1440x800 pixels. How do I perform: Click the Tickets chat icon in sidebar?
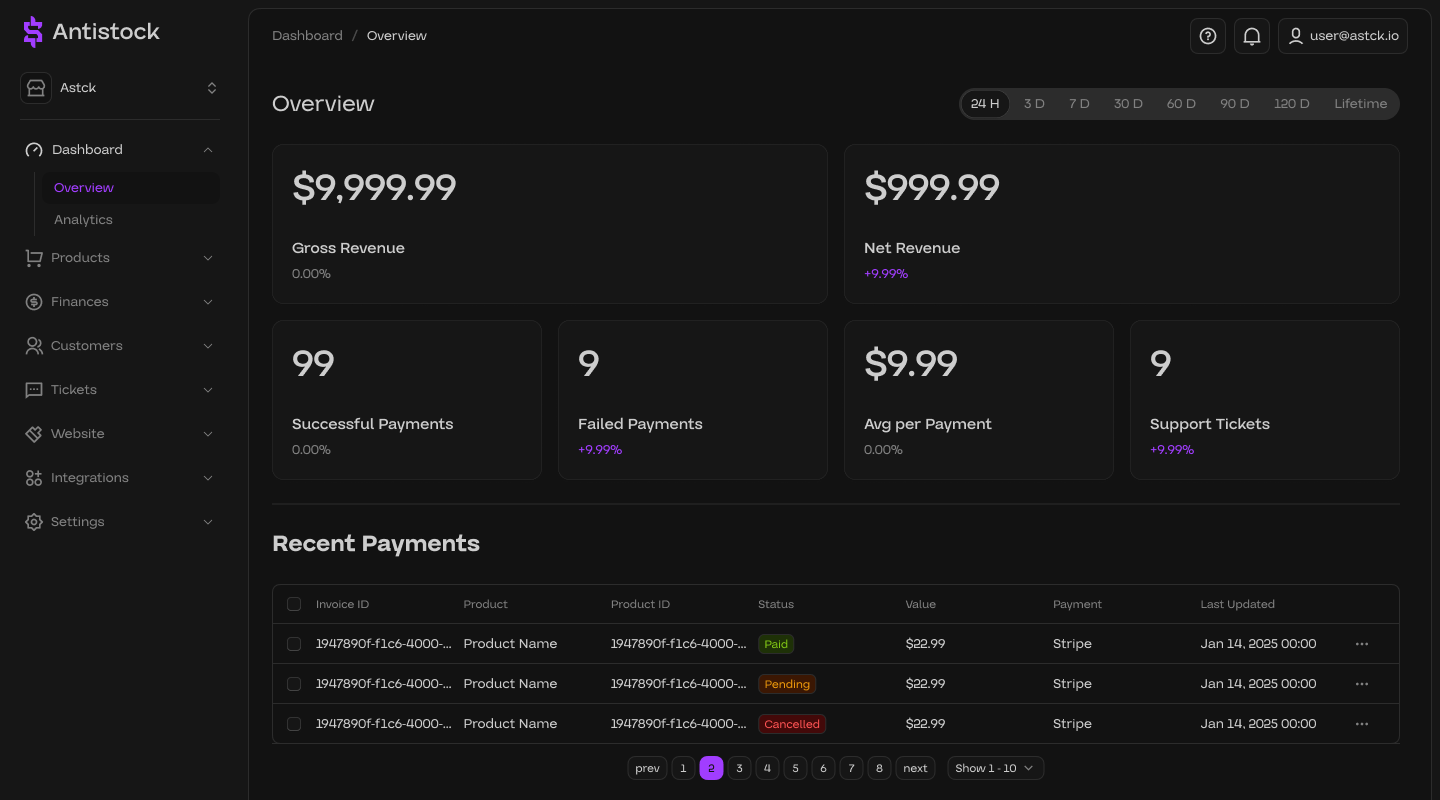coord(33,389)
